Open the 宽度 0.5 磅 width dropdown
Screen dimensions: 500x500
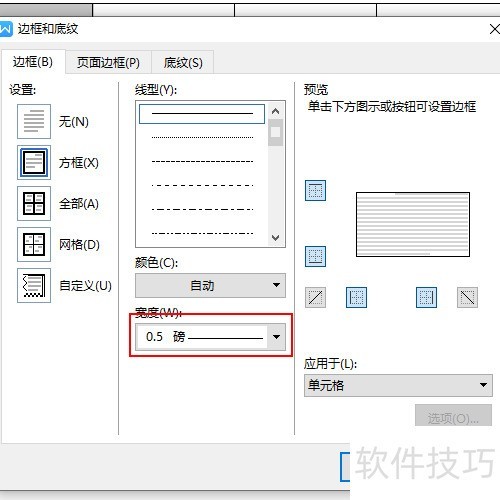tap(210, 337)
